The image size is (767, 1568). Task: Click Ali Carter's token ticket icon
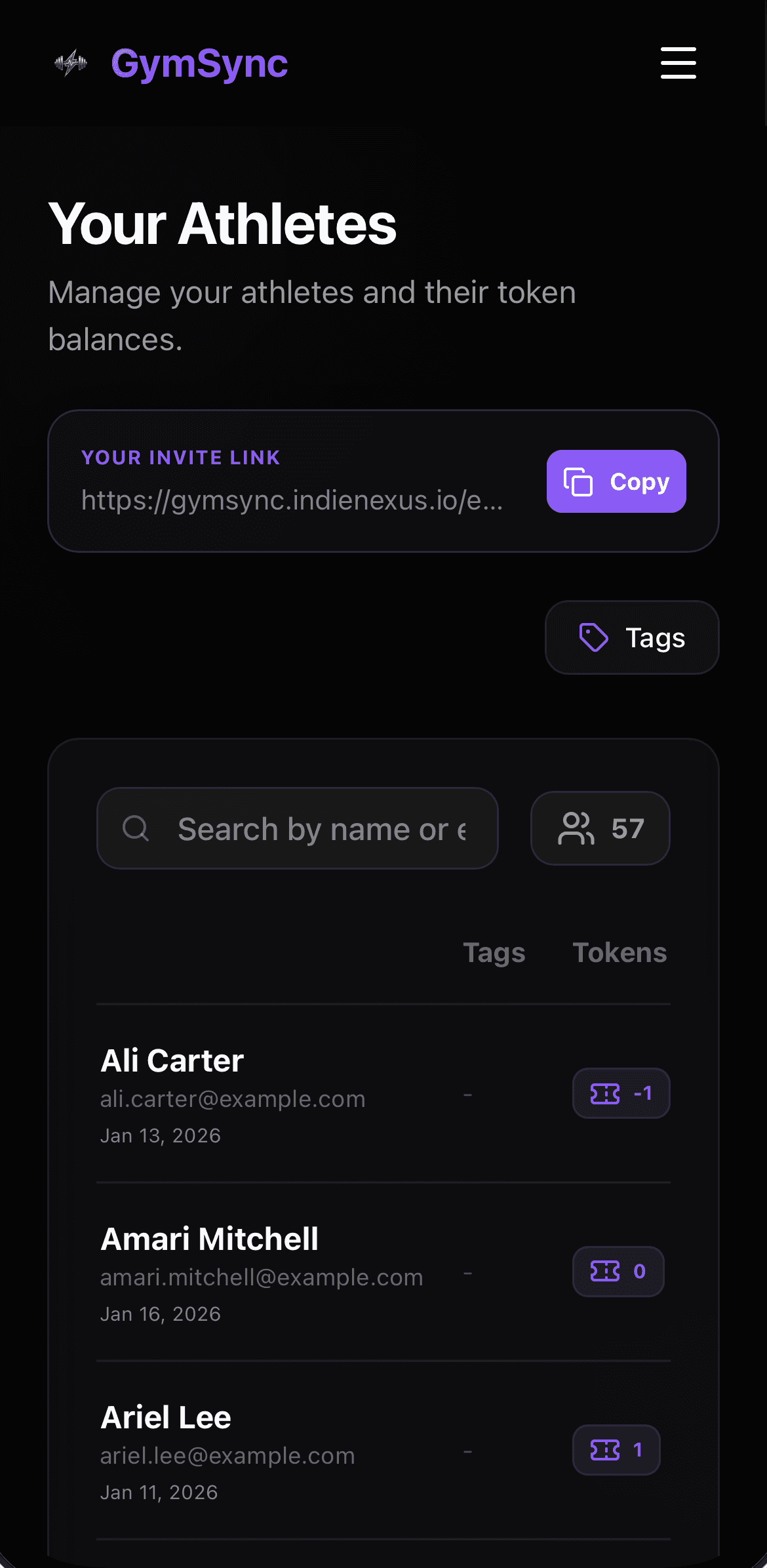click(605, 1093)
